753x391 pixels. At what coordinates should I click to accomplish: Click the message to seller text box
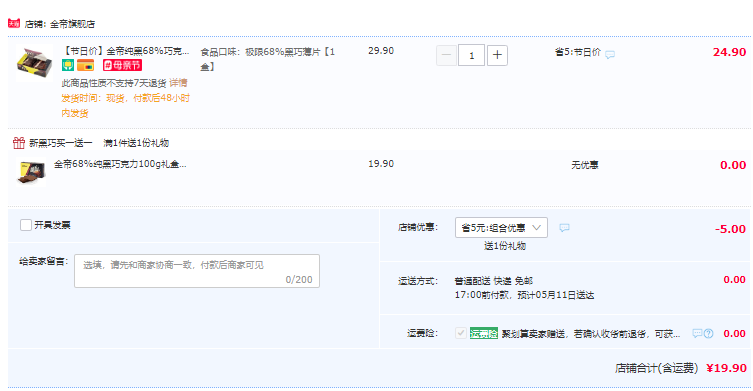[197, 271]
